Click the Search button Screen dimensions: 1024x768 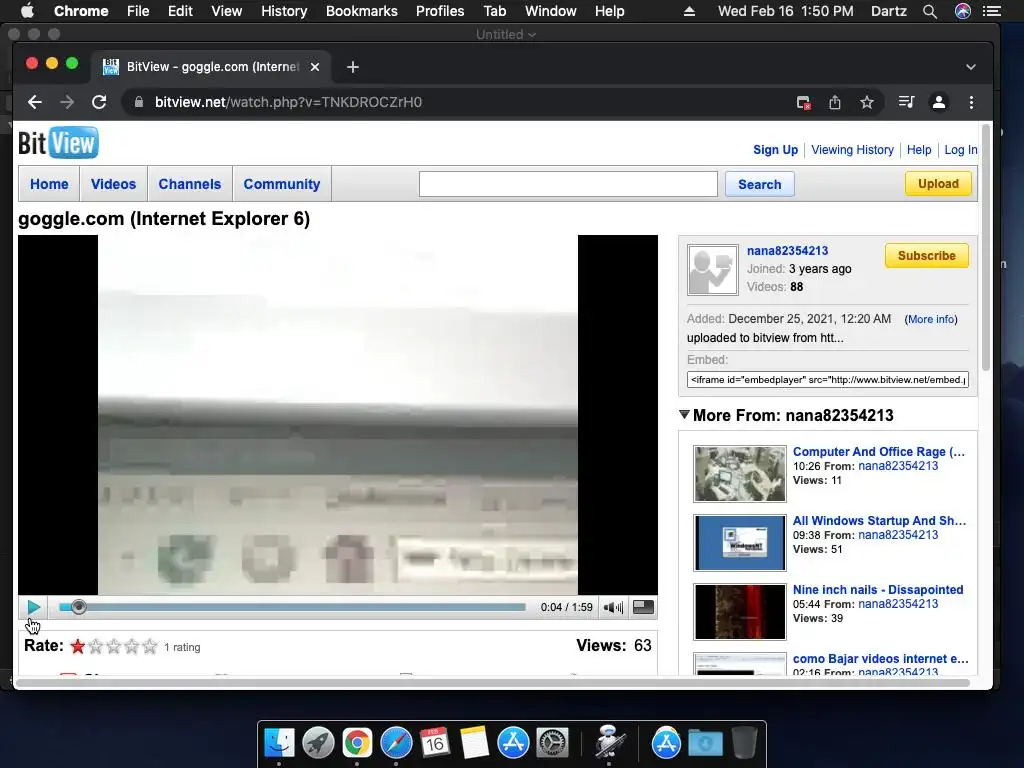[760, 184]
